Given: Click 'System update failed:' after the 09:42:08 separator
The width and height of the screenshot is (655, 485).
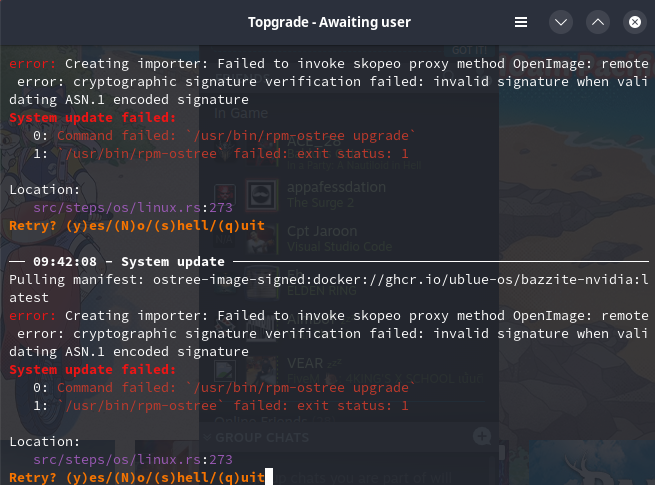Looking at the screenshot, I should (93, 370).
